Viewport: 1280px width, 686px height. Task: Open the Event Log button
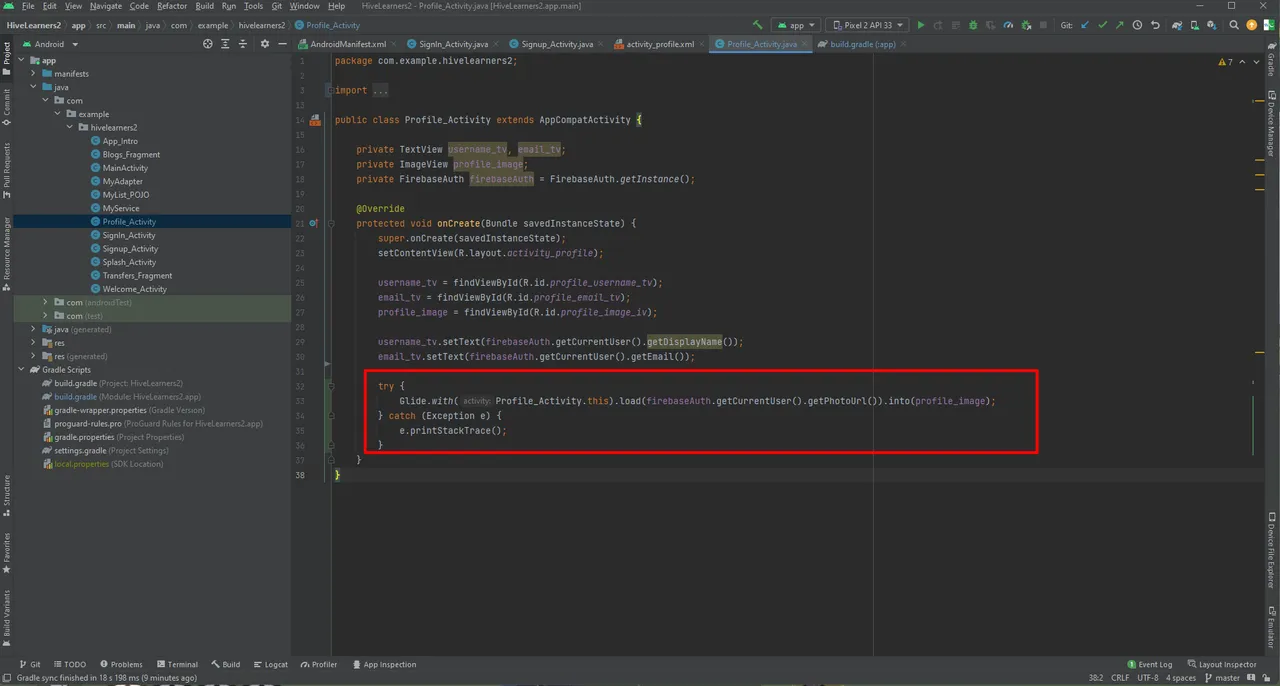pos(1149,664)
